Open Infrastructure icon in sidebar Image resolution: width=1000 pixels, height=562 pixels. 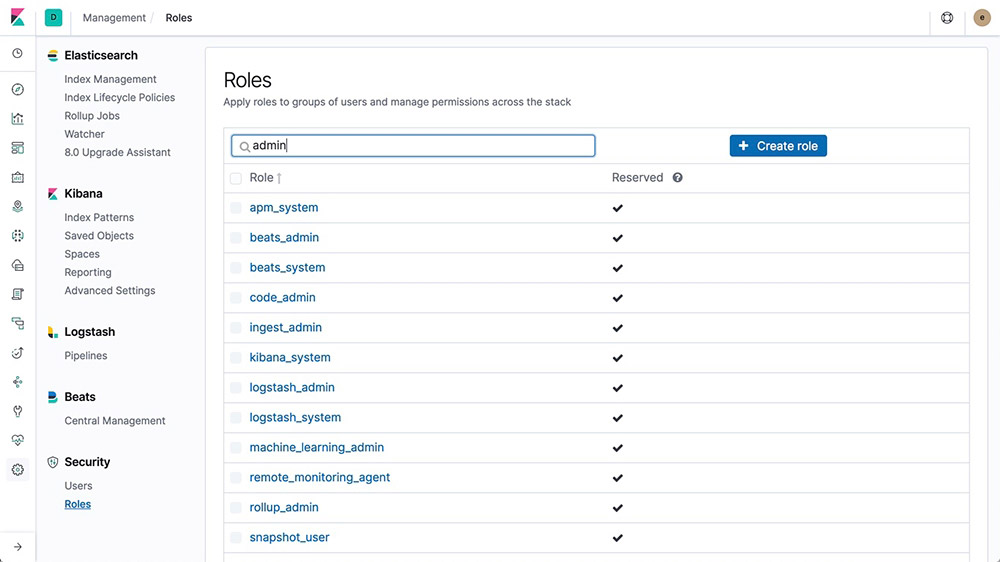(18, 265)
